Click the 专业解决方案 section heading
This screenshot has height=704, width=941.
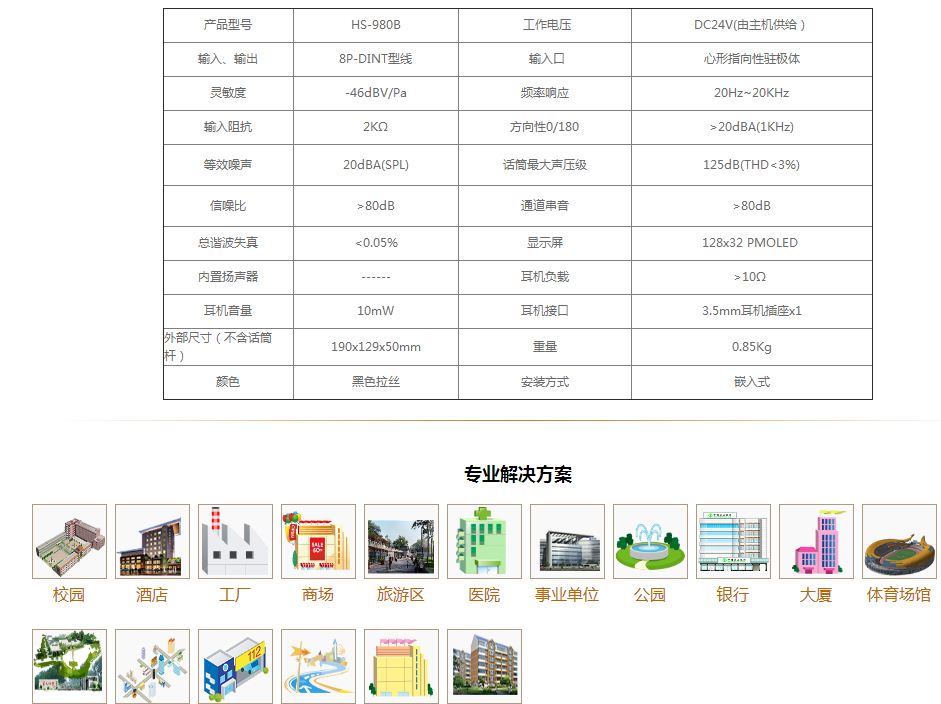pyautogui.click(x=518, y=474)
